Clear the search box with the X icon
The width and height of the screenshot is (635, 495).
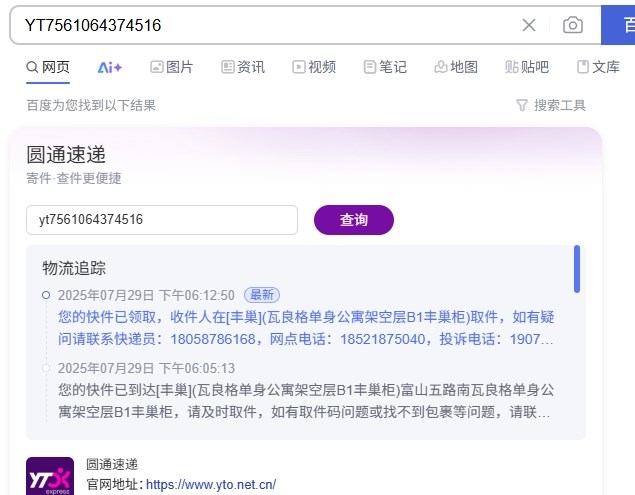pyautogui.click(x=529, y=25)
